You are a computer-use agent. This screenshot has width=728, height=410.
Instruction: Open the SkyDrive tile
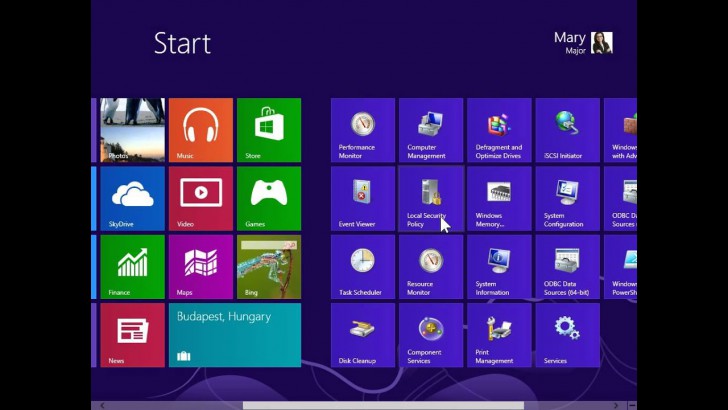click(132, 199)
